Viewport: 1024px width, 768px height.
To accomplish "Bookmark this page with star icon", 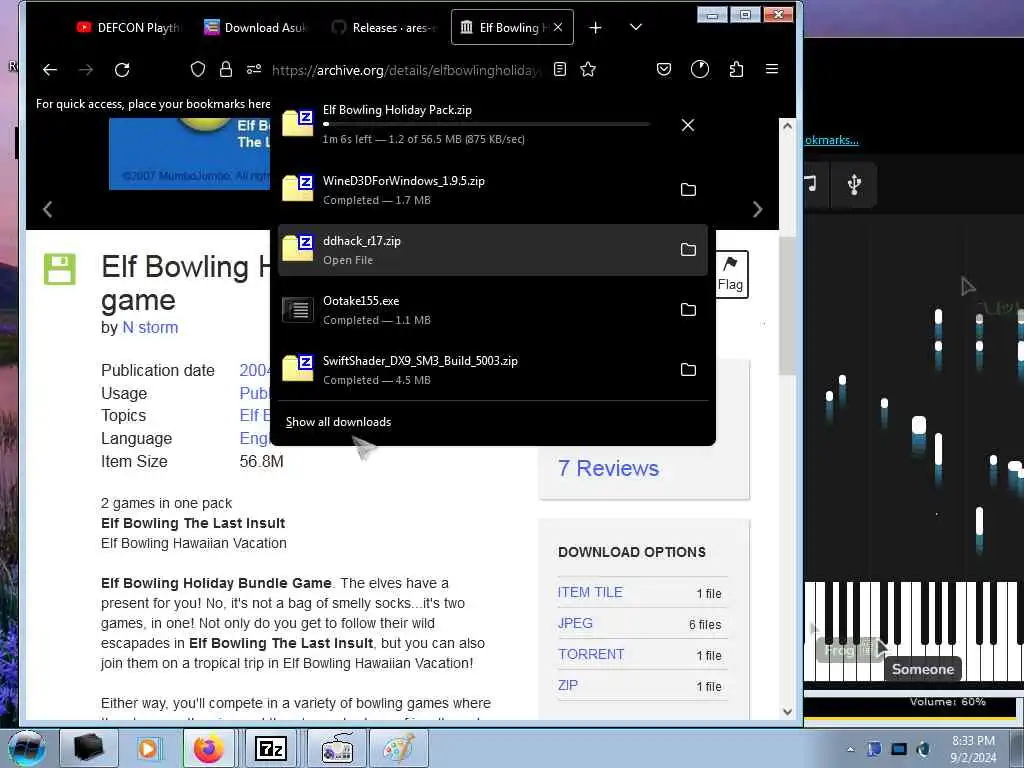I will [x=588, y=69].
